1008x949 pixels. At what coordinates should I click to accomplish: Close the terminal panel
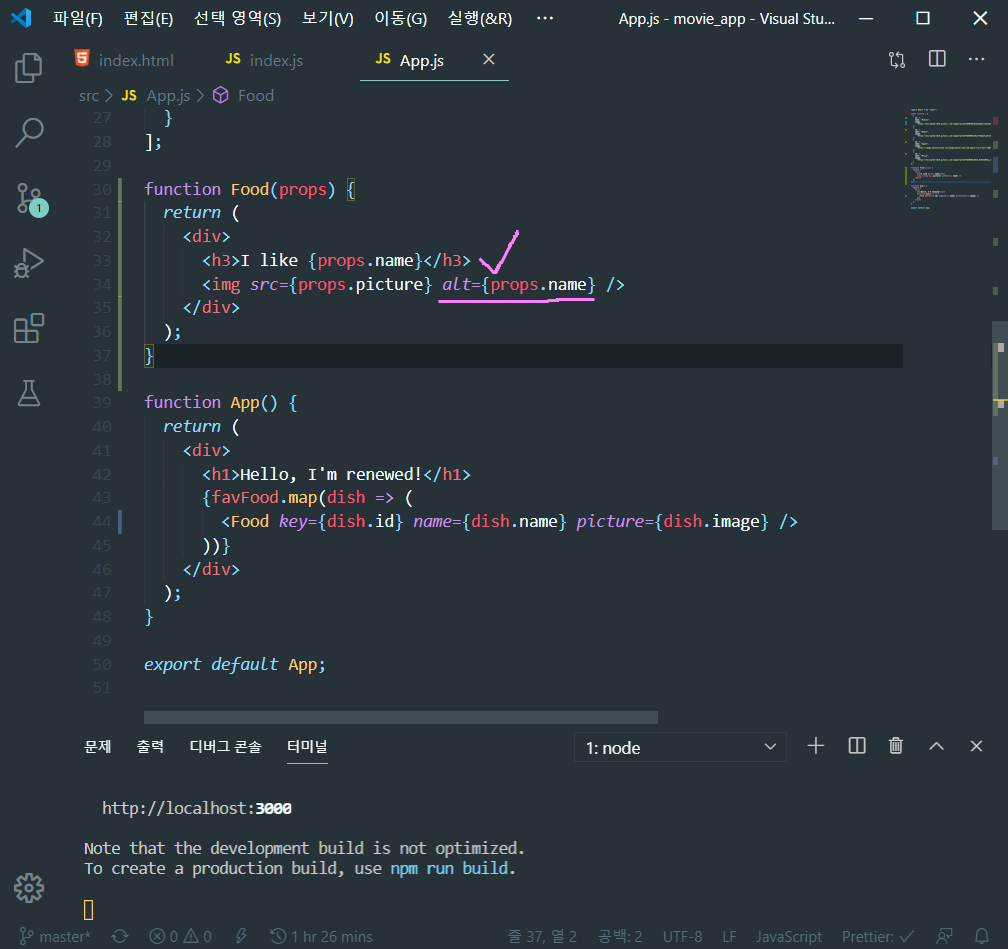976,746
